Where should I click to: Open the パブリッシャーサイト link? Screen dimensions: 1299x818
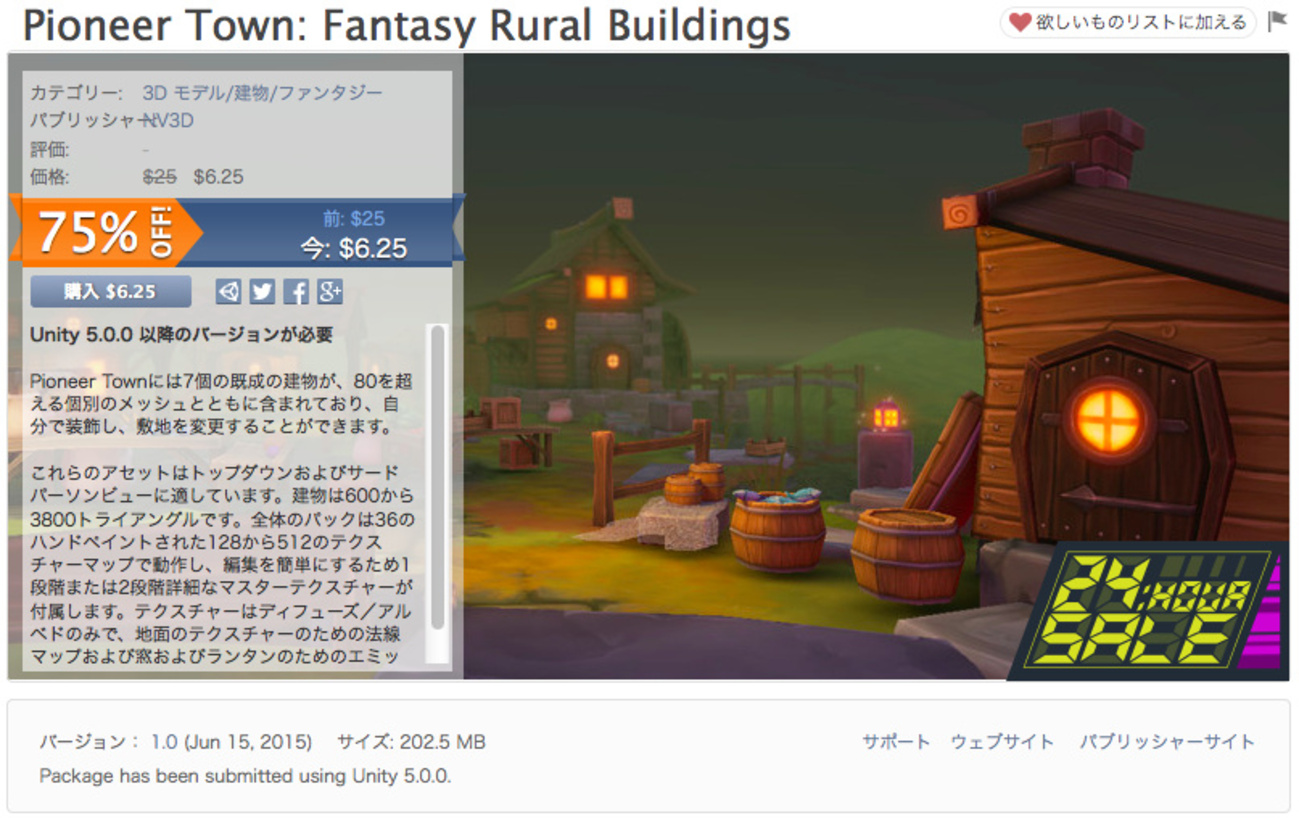click(x=1167, y=741)
